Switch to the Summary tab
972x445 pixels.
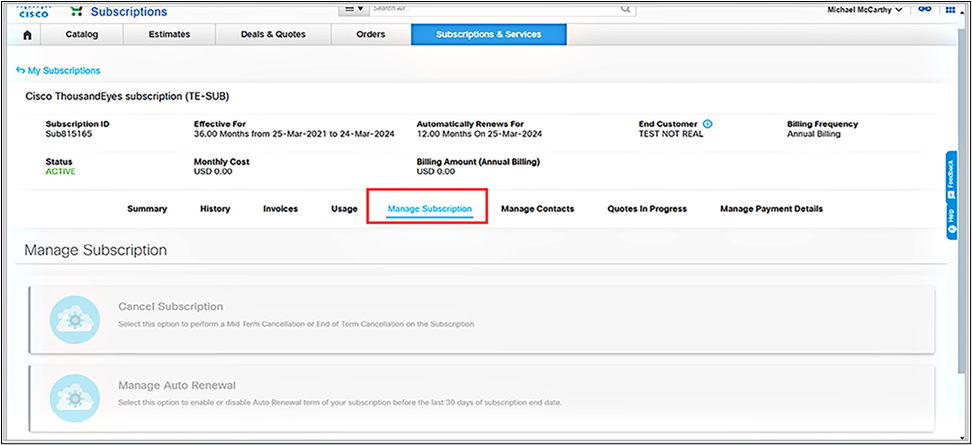tap(147, 209)
